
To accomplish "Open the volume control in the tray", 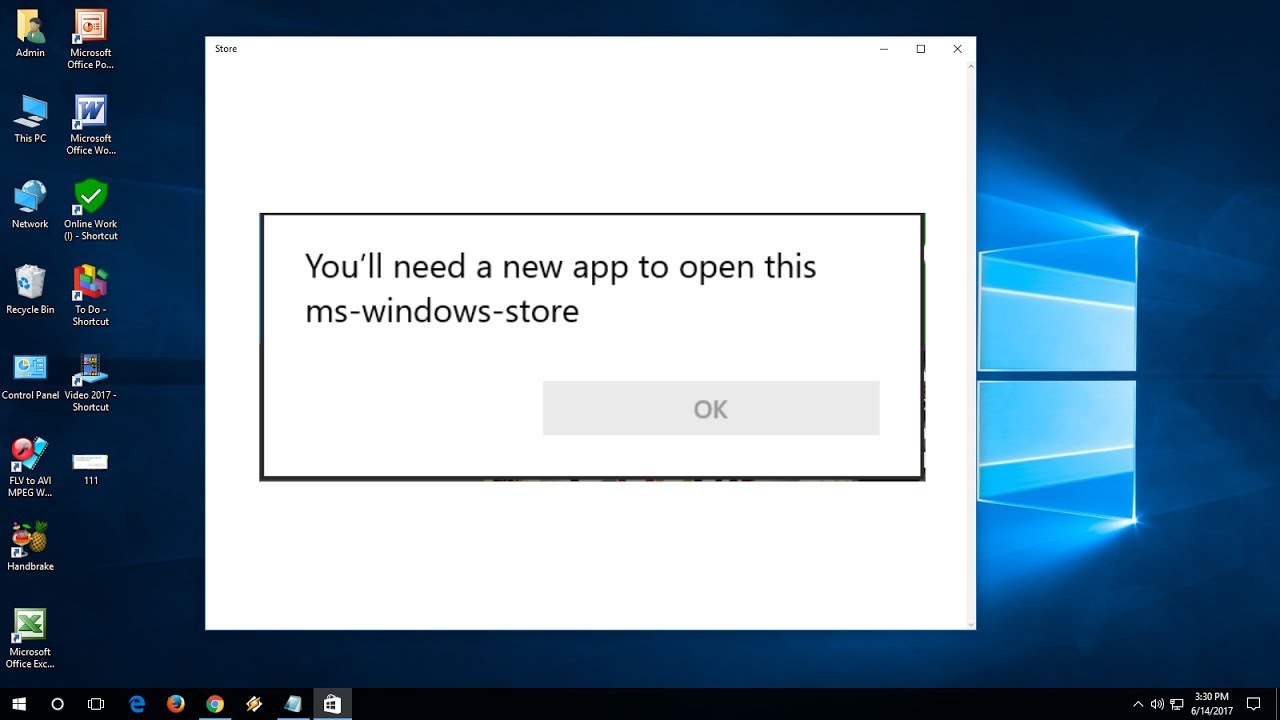I will point(1157,703).
